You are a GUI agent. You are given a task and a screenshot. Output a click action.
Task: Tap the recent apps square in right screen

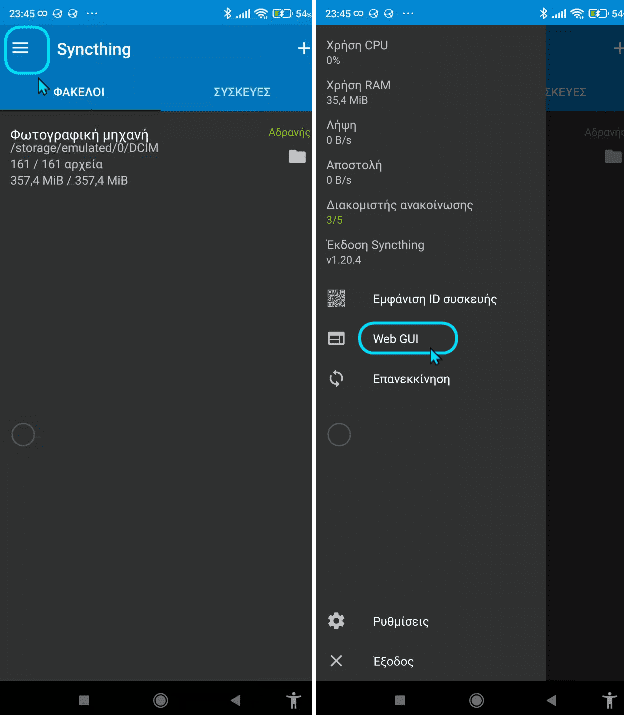(400, 700)
